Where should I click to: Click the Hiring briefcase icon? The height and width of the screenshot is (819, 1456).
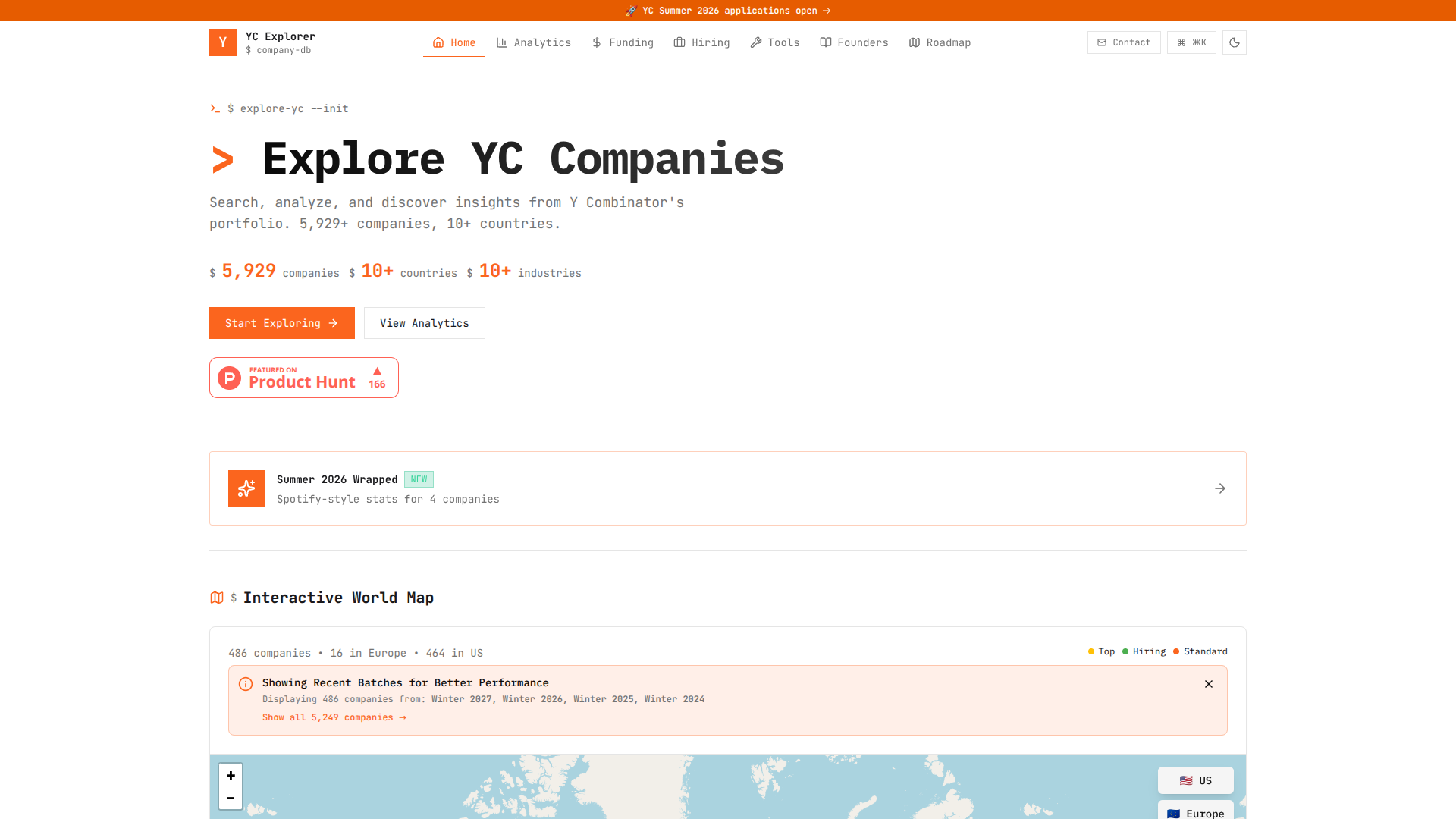(679, 42)
